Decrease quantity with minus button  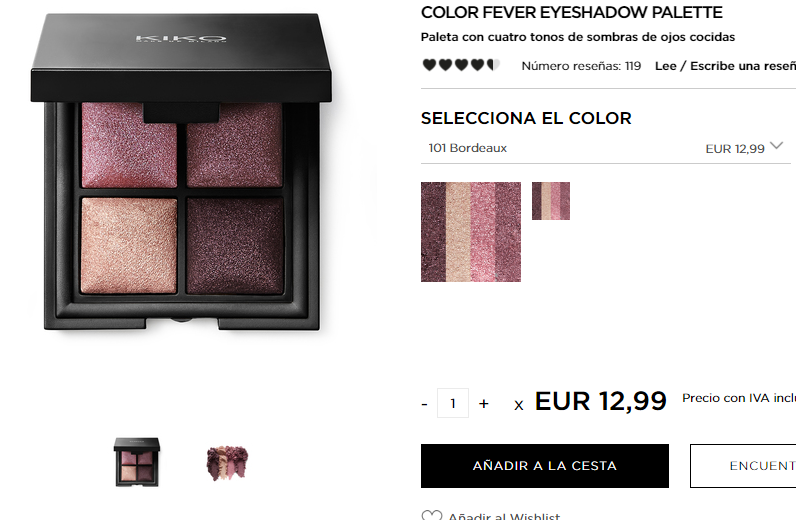pos(424,404)
